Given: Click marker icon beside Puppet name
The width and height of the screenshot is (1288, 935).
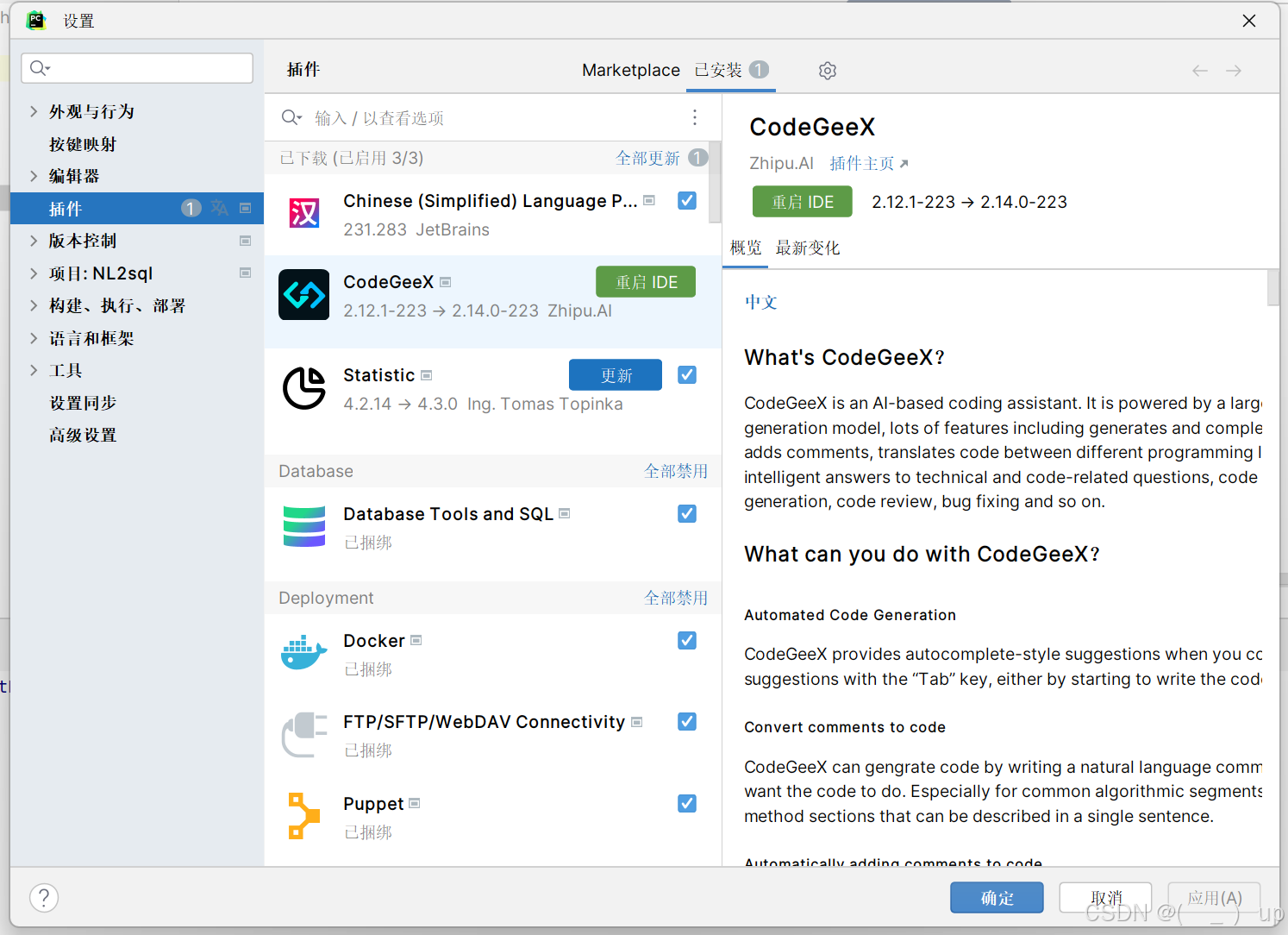Looking at the screenshot, I should pos(414,803).
